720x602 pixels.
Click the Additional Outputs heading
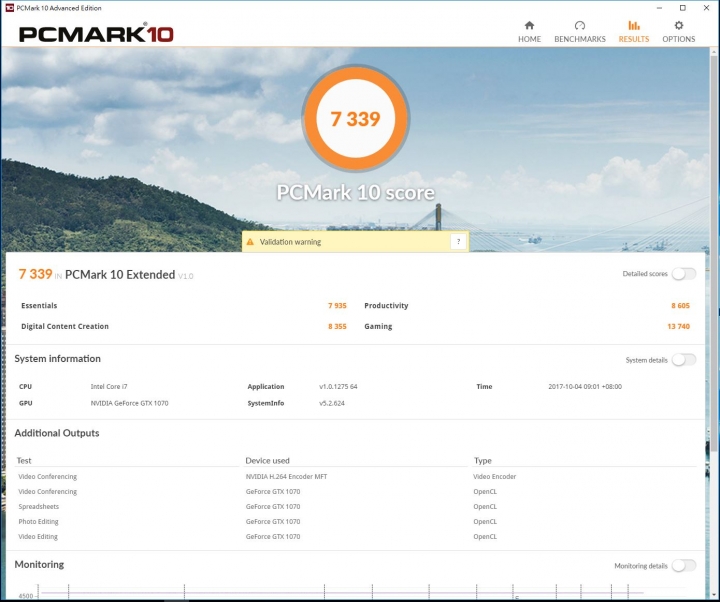click(x=56, y=433)
